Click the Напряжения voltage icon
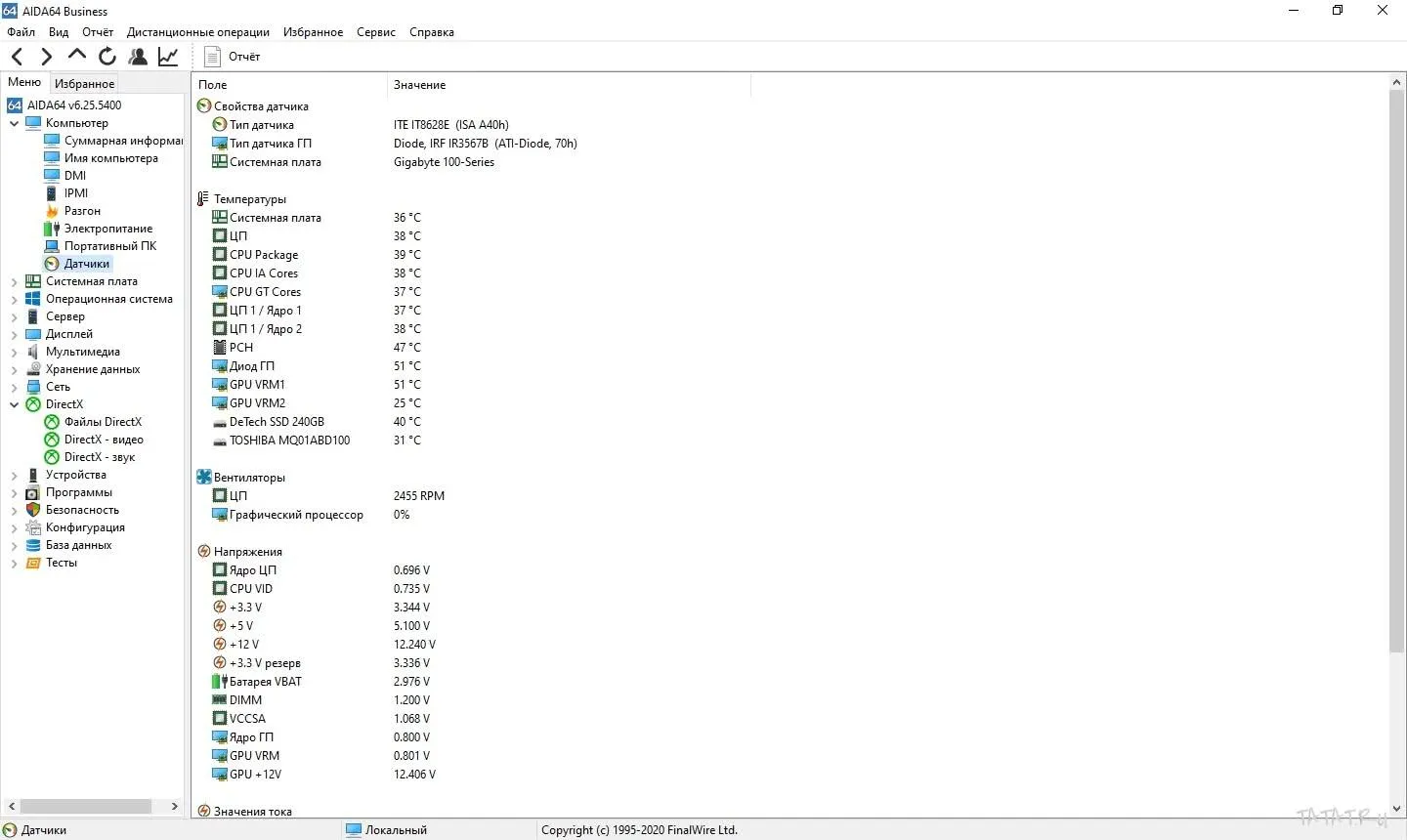 (x=203, y=552)
